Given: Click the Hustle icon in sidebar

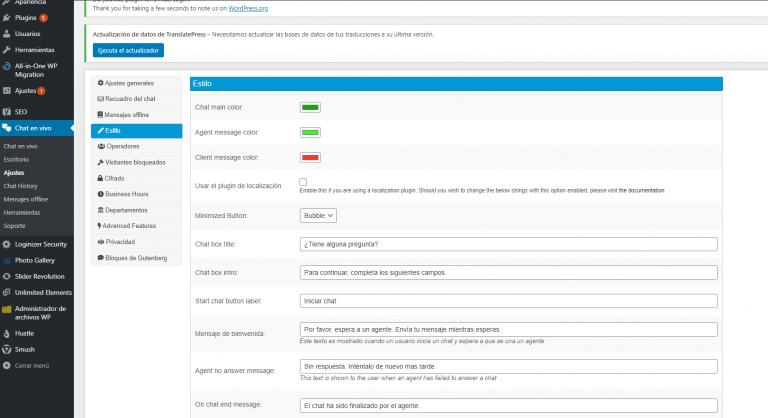Looking at the screenshot, I should [x=7, y=333].
